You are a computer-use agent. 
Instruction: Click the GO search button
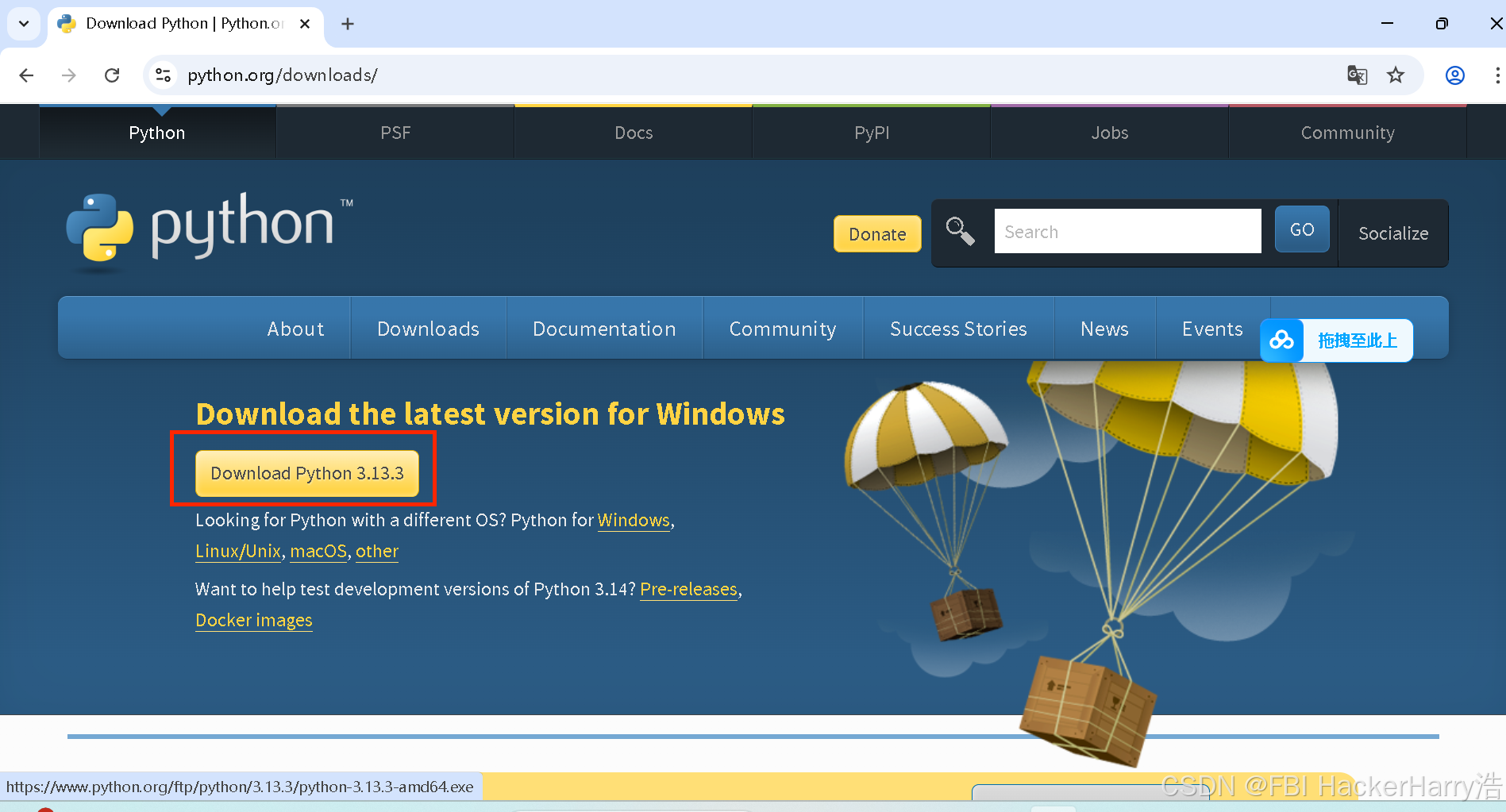pyautogui.click(x=1302, y=229)
